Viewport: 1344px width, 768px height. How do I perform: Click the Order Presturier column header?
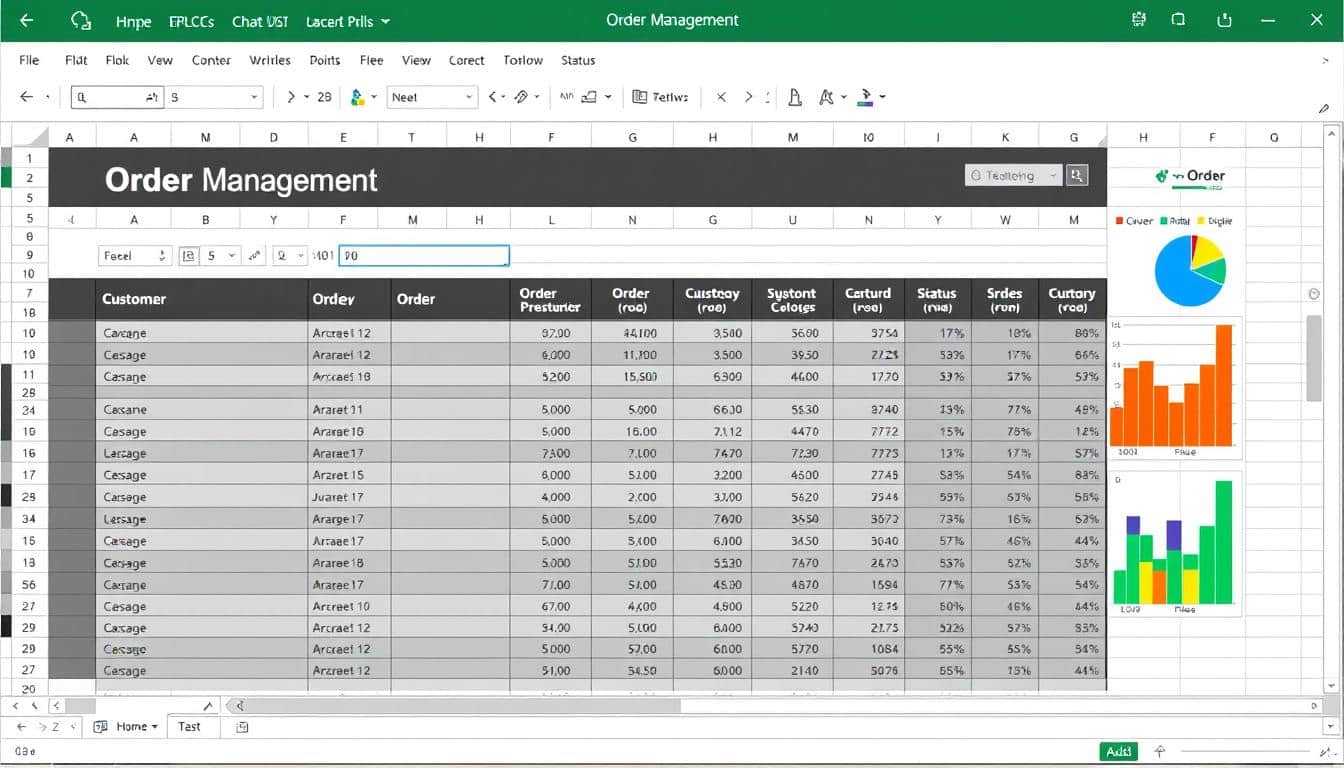[x=550, y=300]
